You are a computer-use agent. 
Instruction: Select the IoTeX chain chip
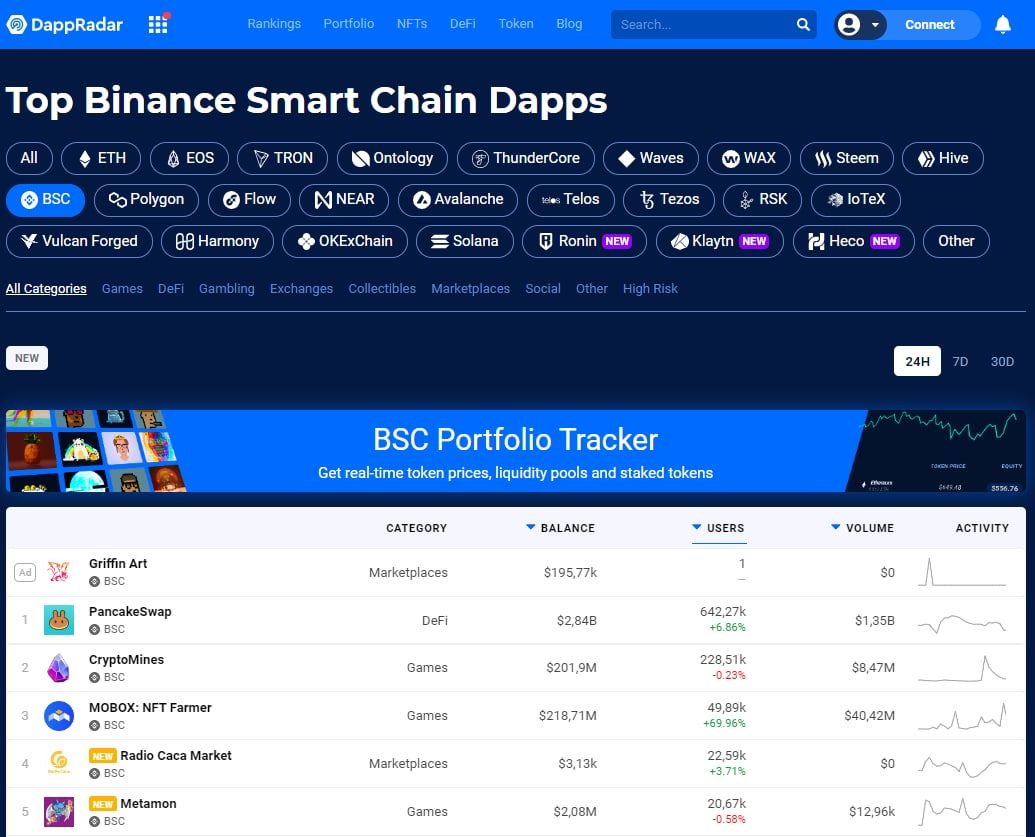855,200
